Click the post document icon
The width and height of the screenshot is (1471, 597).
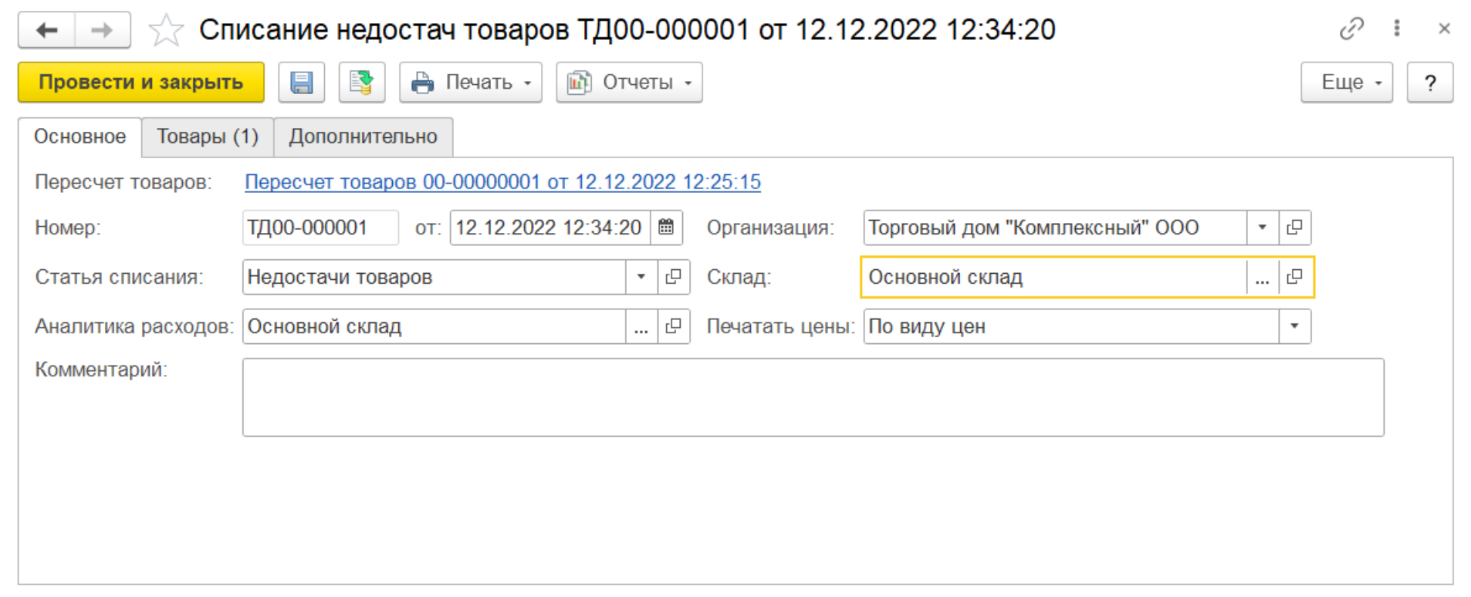coord(361,83)
